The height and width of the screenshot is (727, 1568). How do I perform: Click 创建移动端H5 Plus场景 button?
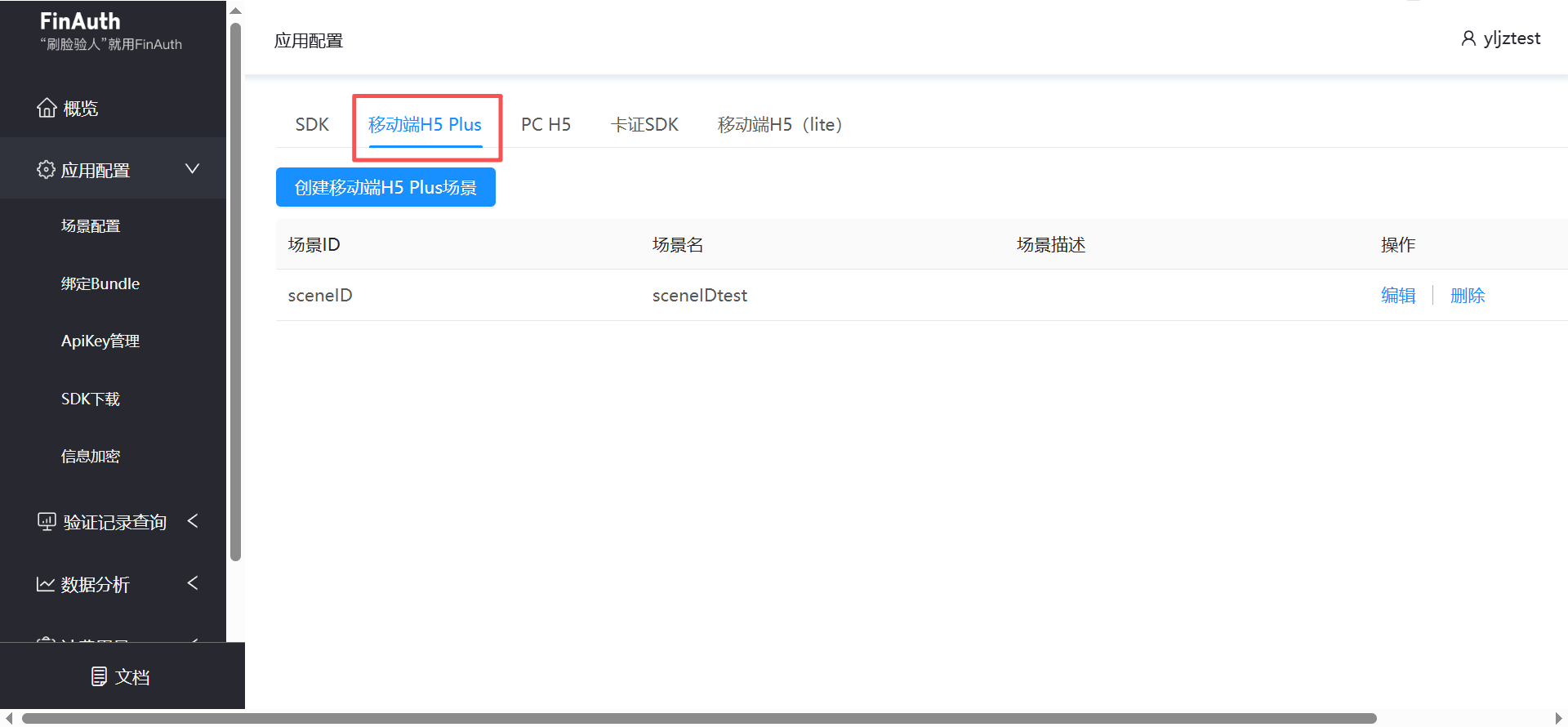tap(385, 187)
